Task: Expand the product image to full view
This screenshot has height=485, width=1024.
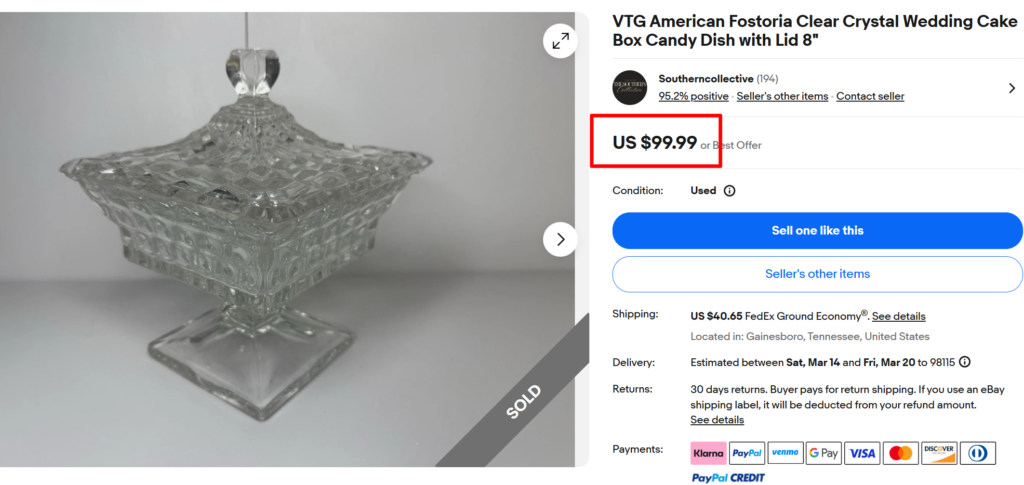Action: click(560, 40)
